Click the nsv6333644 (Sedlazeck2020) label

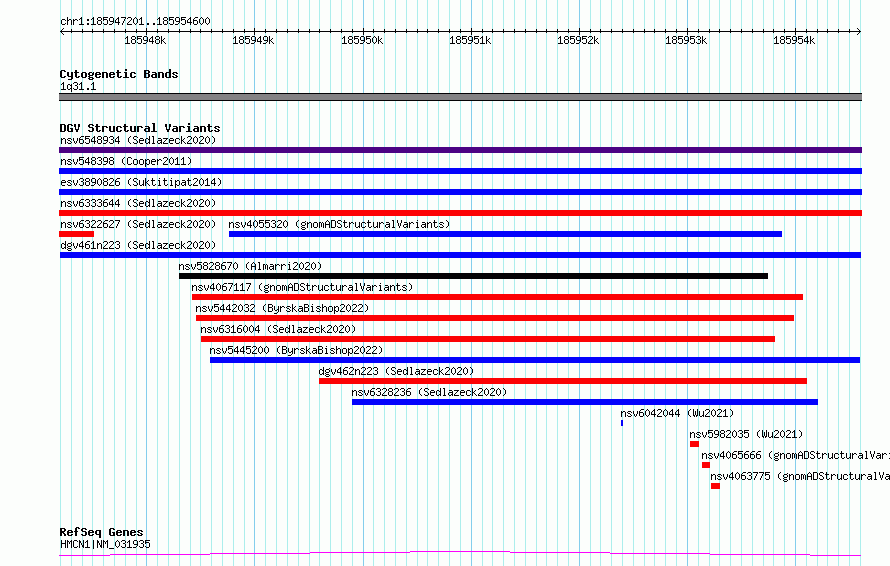(x=138, y=203)
